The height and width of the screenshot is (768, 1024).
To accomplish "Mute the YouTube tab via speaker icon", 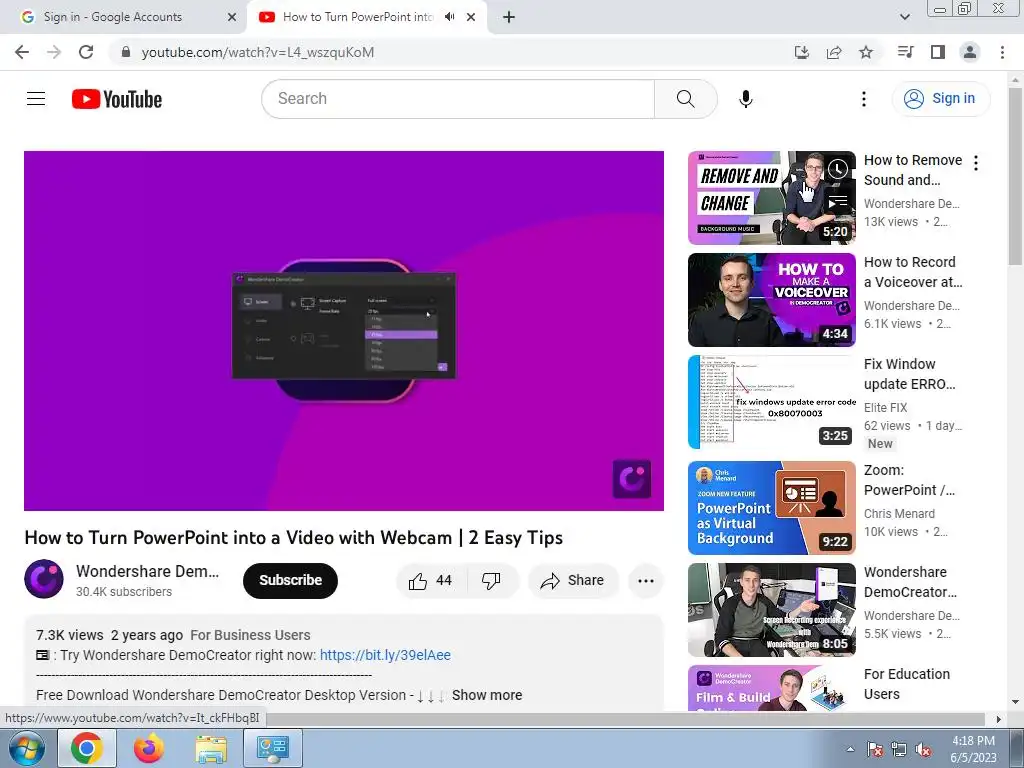I will [449, 17].
